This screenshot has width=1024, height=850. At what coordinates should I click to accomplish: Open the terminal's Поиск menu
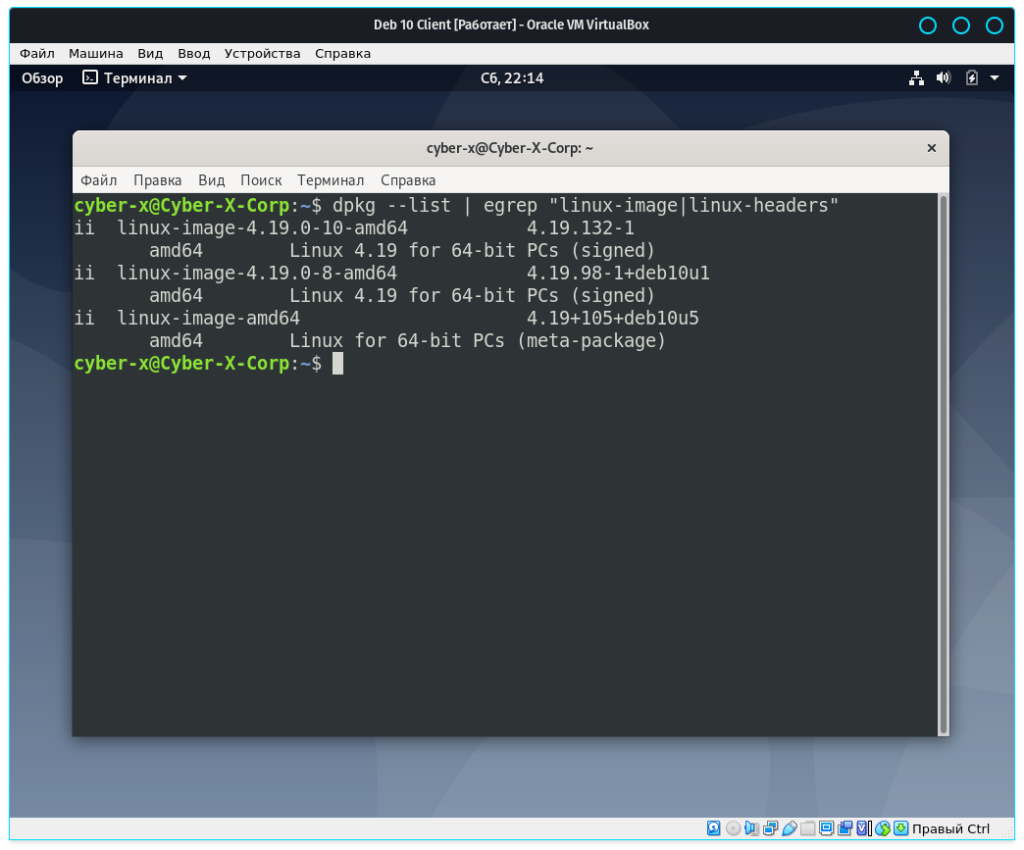point(261,180)
